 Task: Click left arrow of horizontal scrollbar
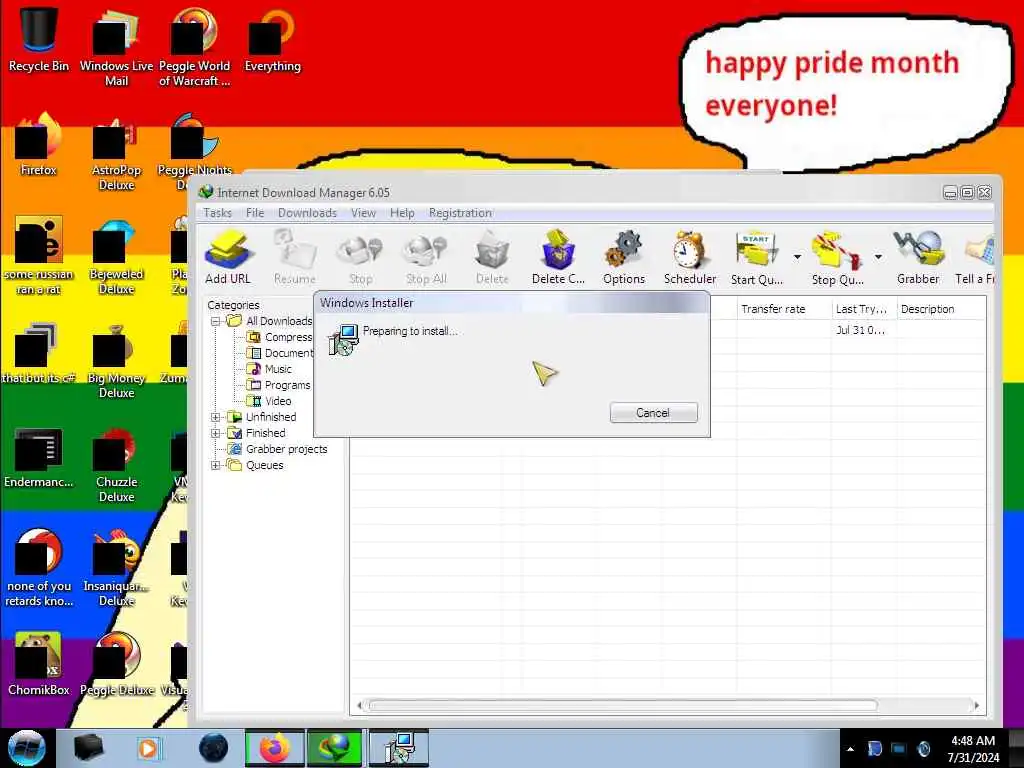[359, 705]
